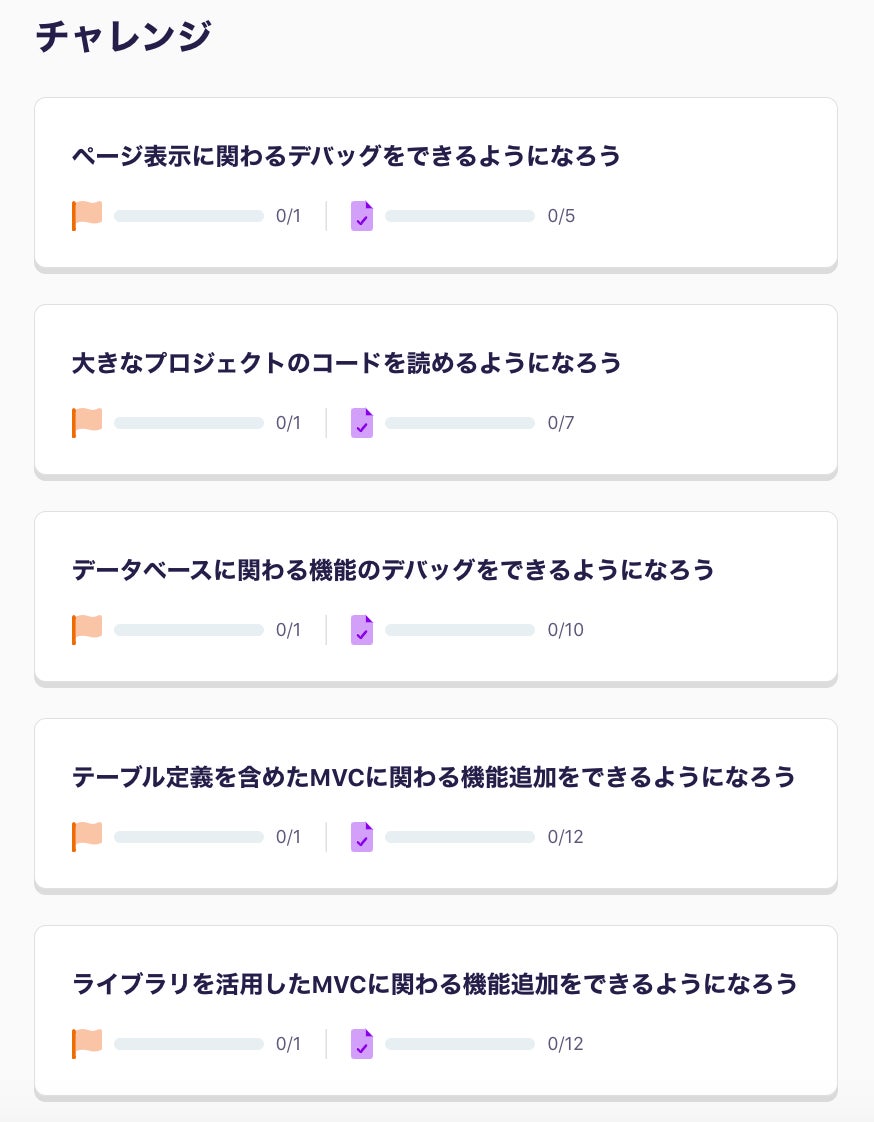Open the ライブラリを活用したMVC challenge title
The height and width of the screenshot is (1122, 874).
tap(435, 985)
